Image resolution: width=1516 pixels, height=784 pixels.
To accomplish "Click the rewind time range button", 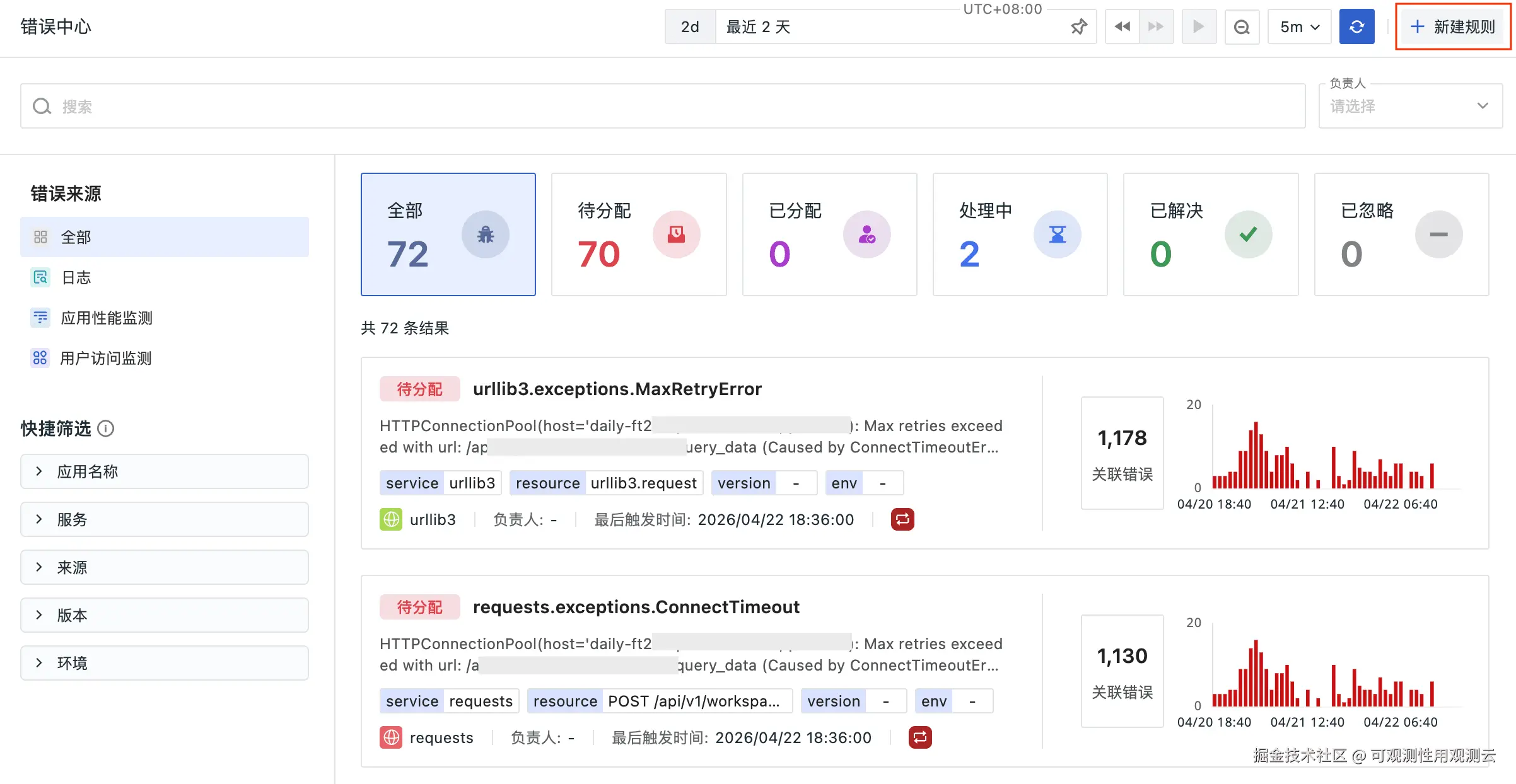I will pyautogui.click(x=1122, y=26).
